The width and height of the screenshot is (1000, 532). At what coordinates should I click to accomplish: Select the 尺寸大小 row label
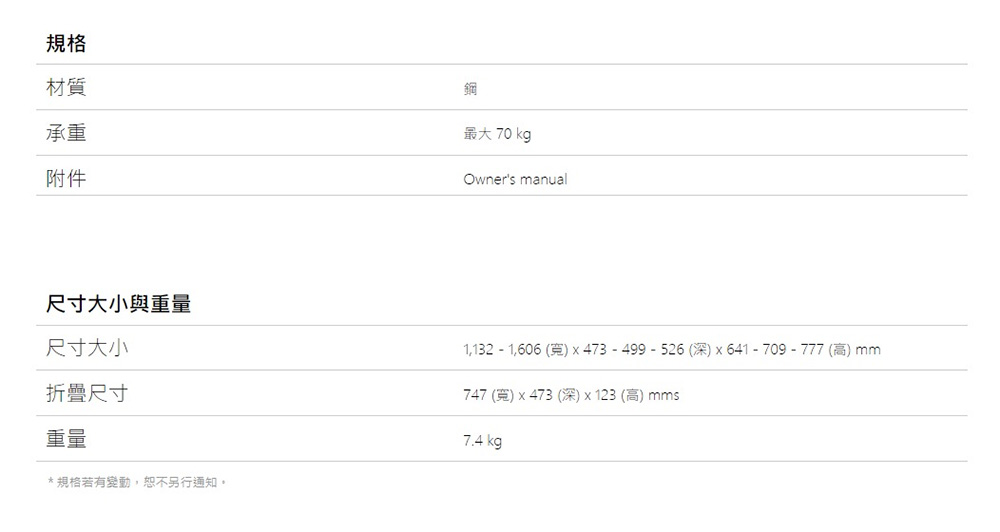87,348
